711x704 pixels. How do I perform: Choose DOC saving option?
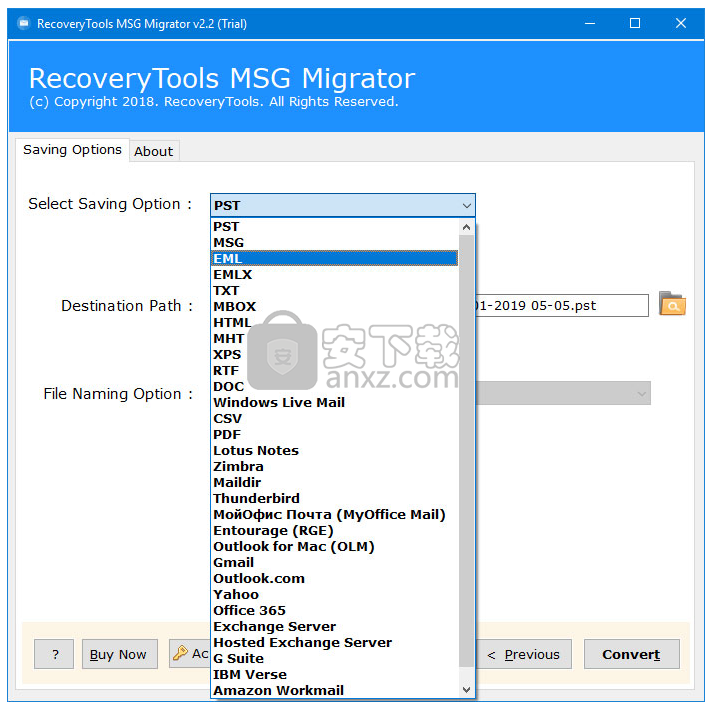tap(335, 386)
